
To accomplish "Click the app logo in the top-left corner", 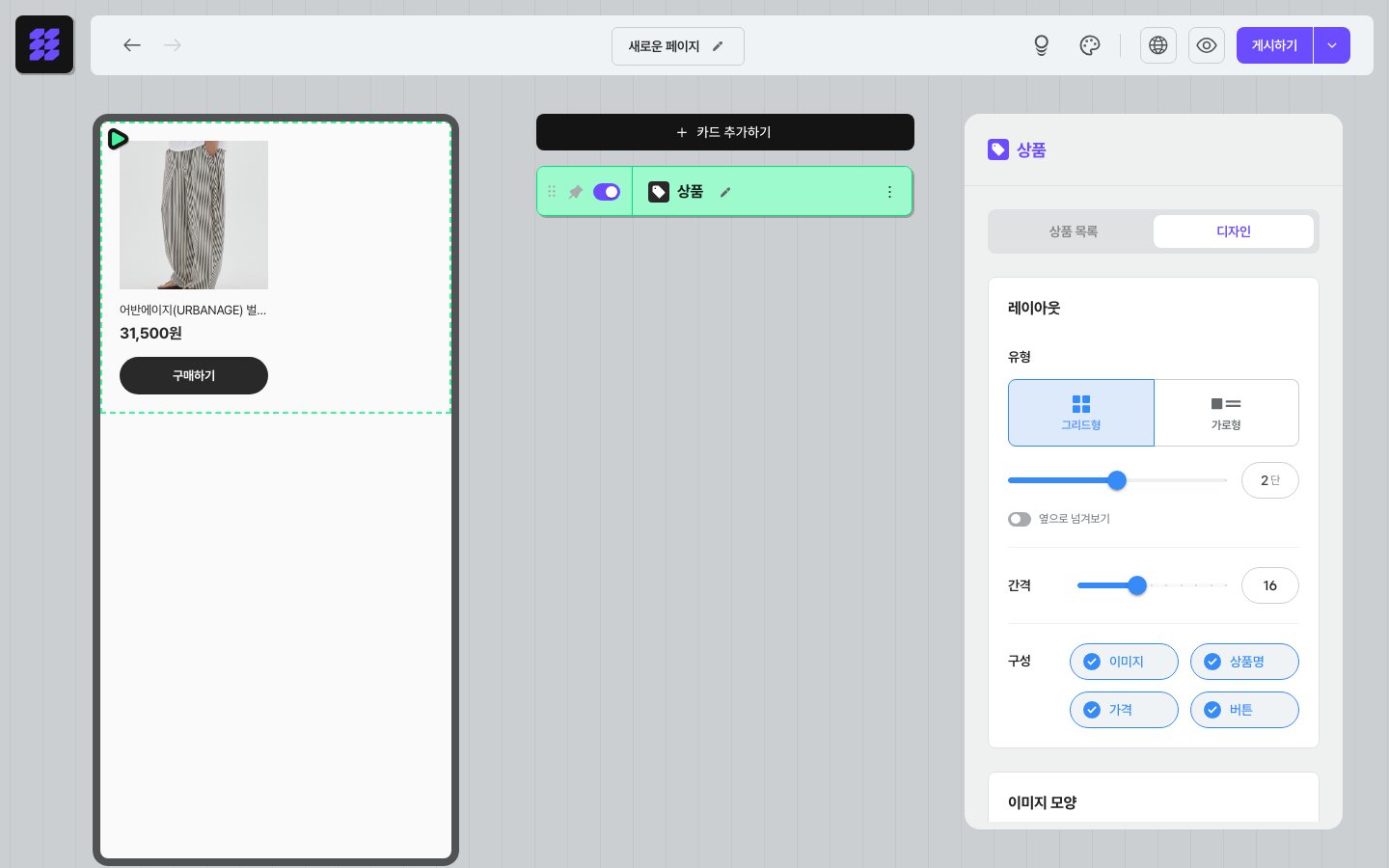I will (x=44, y=44).
